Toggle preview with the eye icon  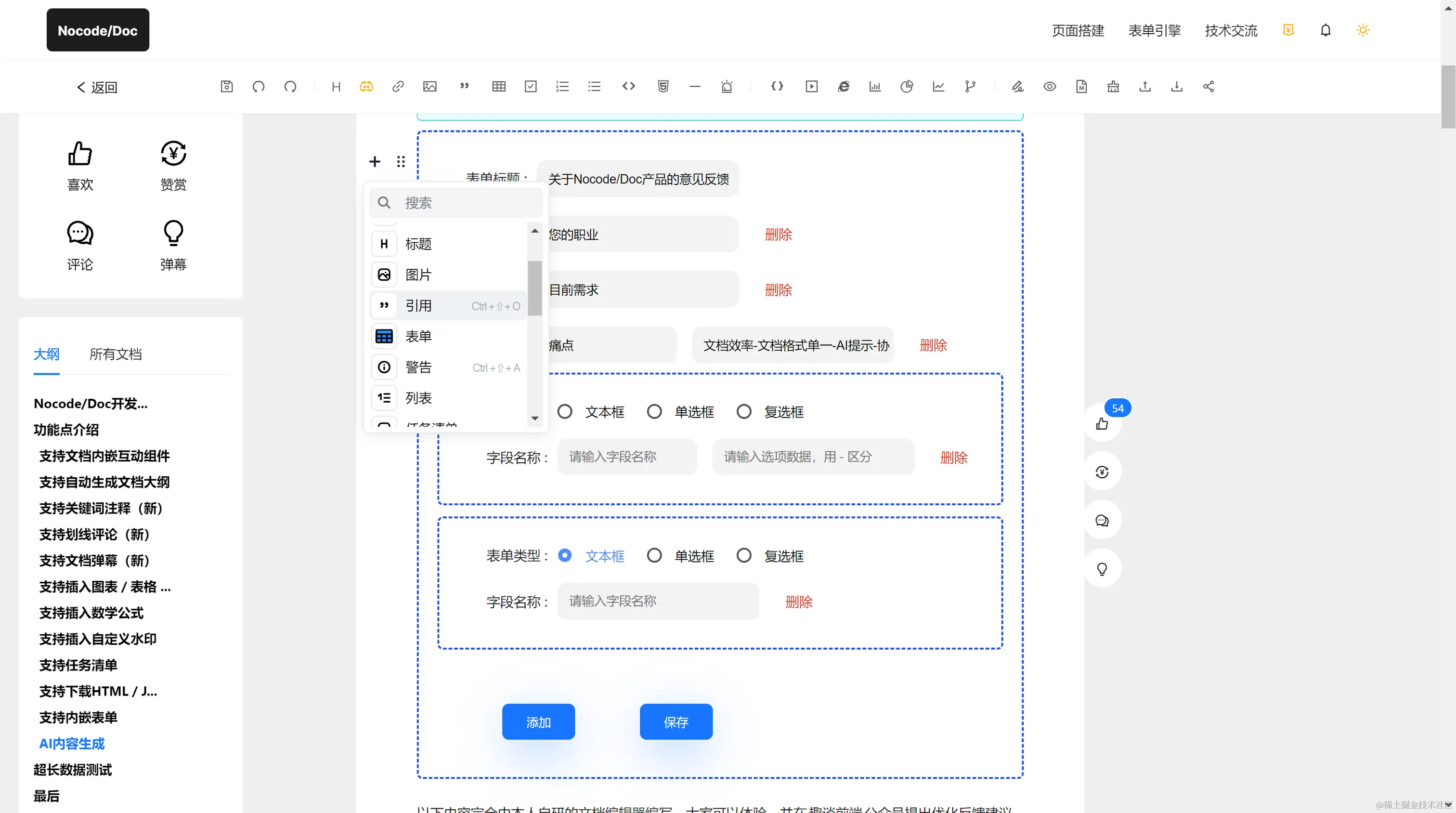tap(1050, 87)
